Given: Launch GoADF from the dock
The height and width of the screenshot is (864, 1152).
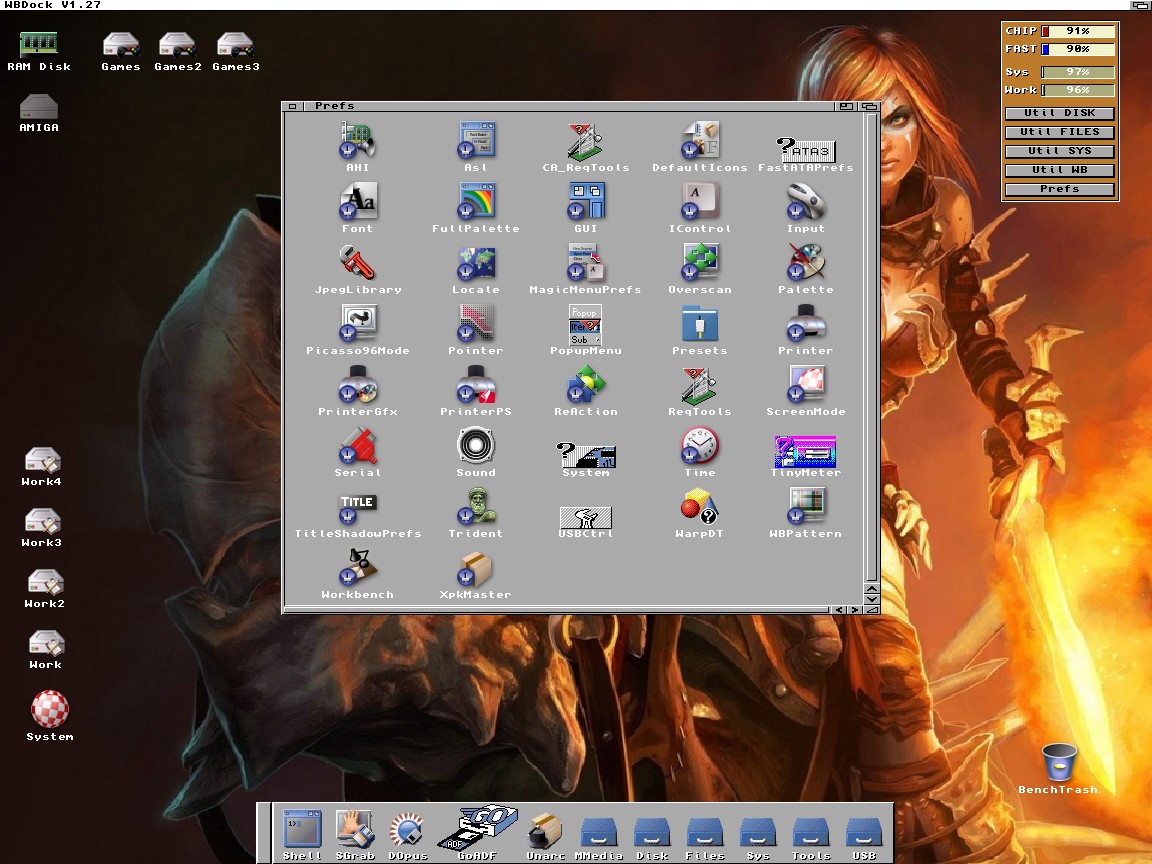Looking at the screenshot, I should (478, 827).
